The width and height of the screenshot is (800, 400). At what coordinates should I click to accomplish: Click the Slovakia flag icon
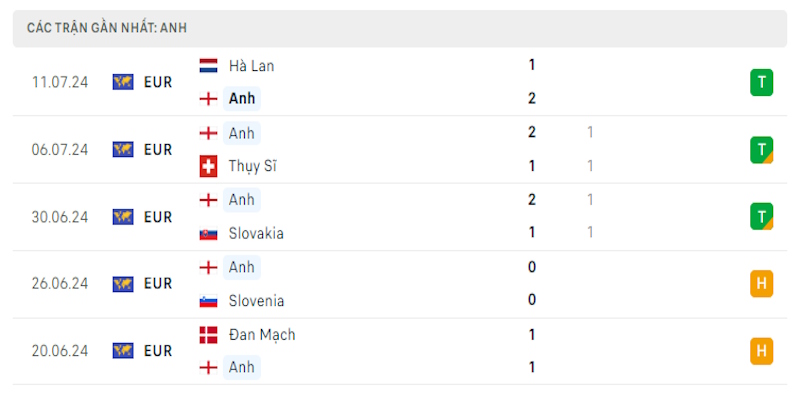tap(208, 233)
